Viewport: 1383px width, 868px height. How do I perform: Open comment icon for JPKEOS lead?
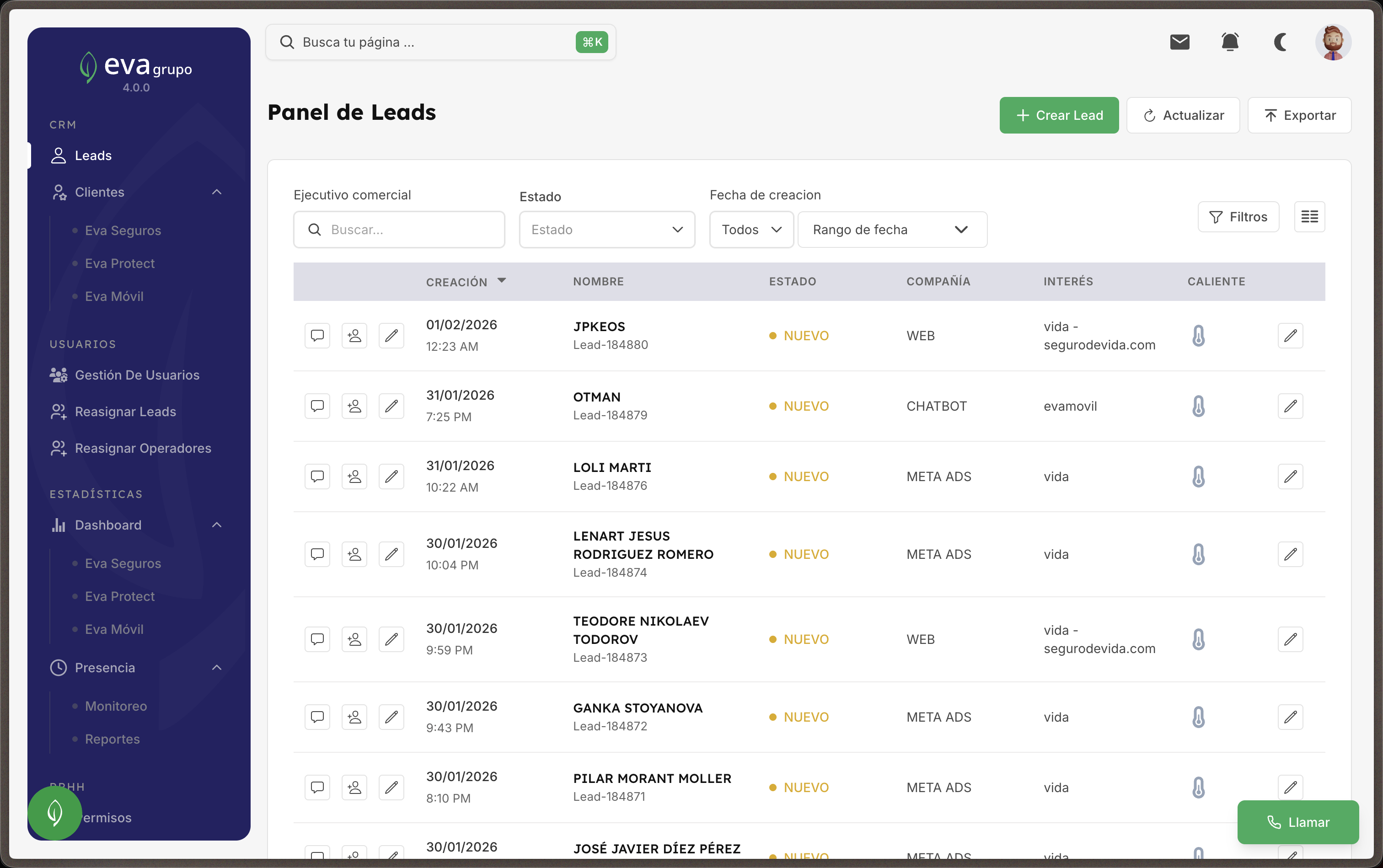[x=317, y=335]
